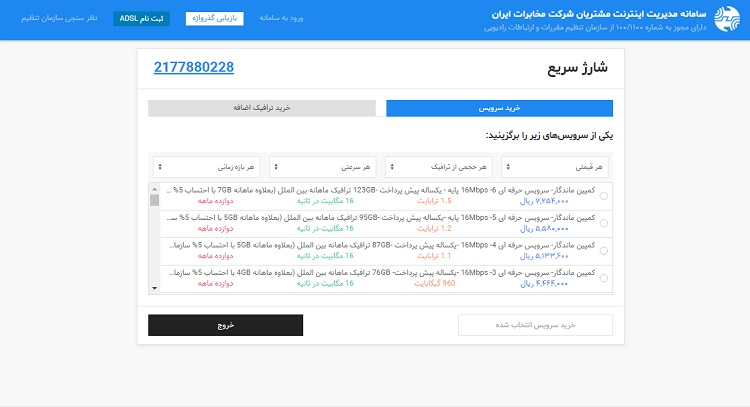Select the 5,133,600 Rial service radio button
750x407 pixels.
604,251
